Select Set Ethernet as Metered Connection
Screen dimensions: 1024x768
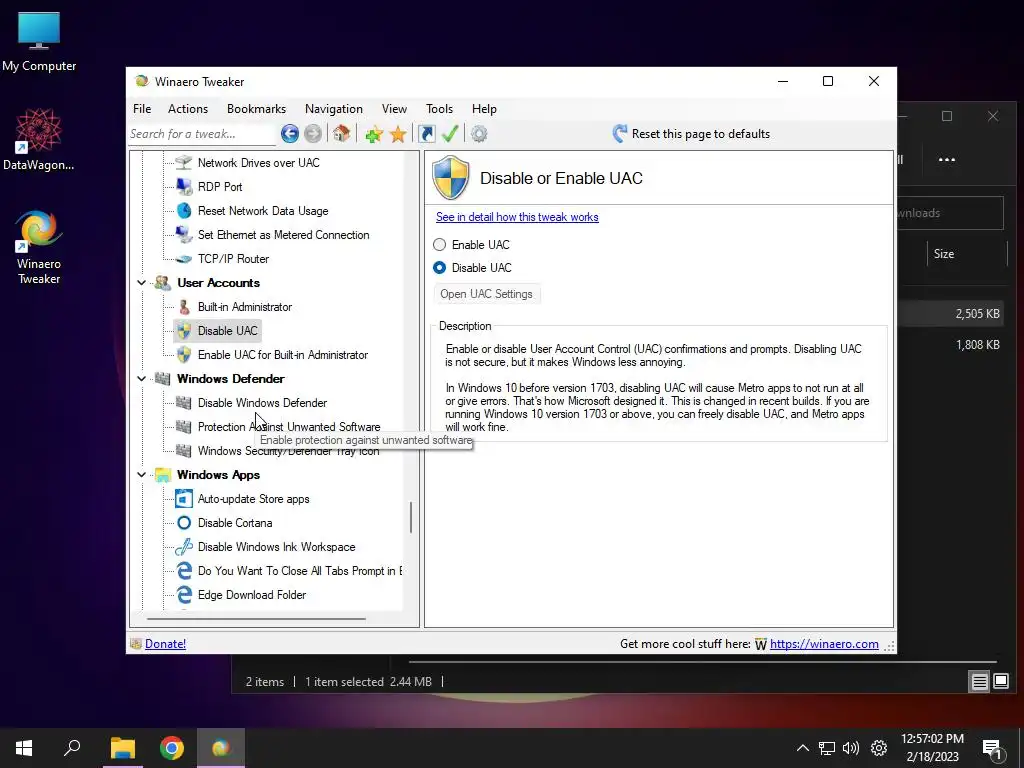point(283,235)
